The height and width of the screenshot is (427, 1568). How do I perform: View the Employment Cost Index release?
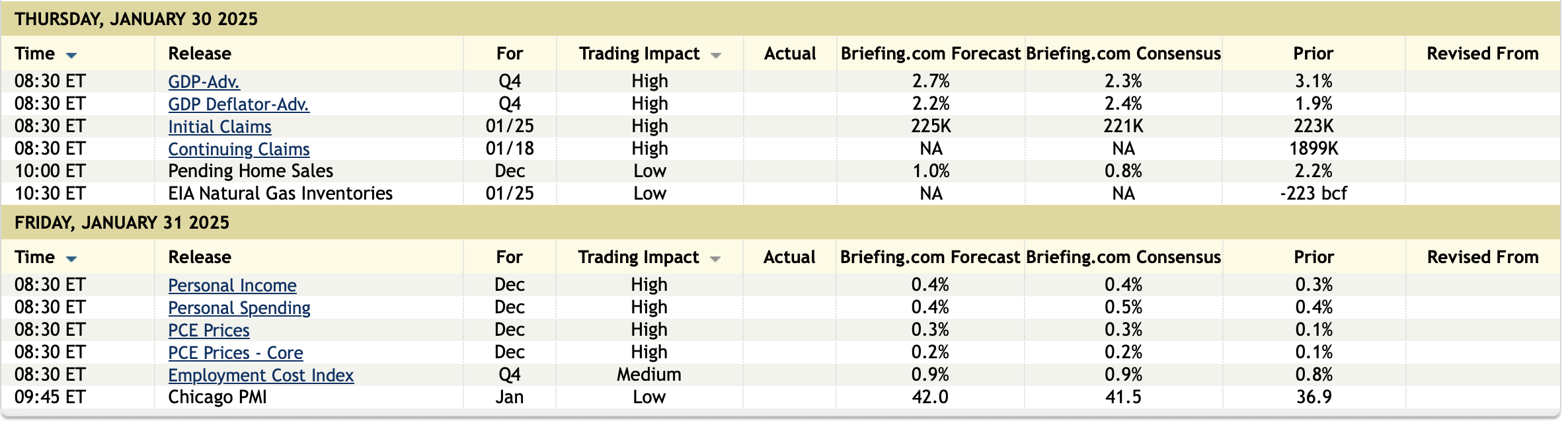click(x=260, y=375)
